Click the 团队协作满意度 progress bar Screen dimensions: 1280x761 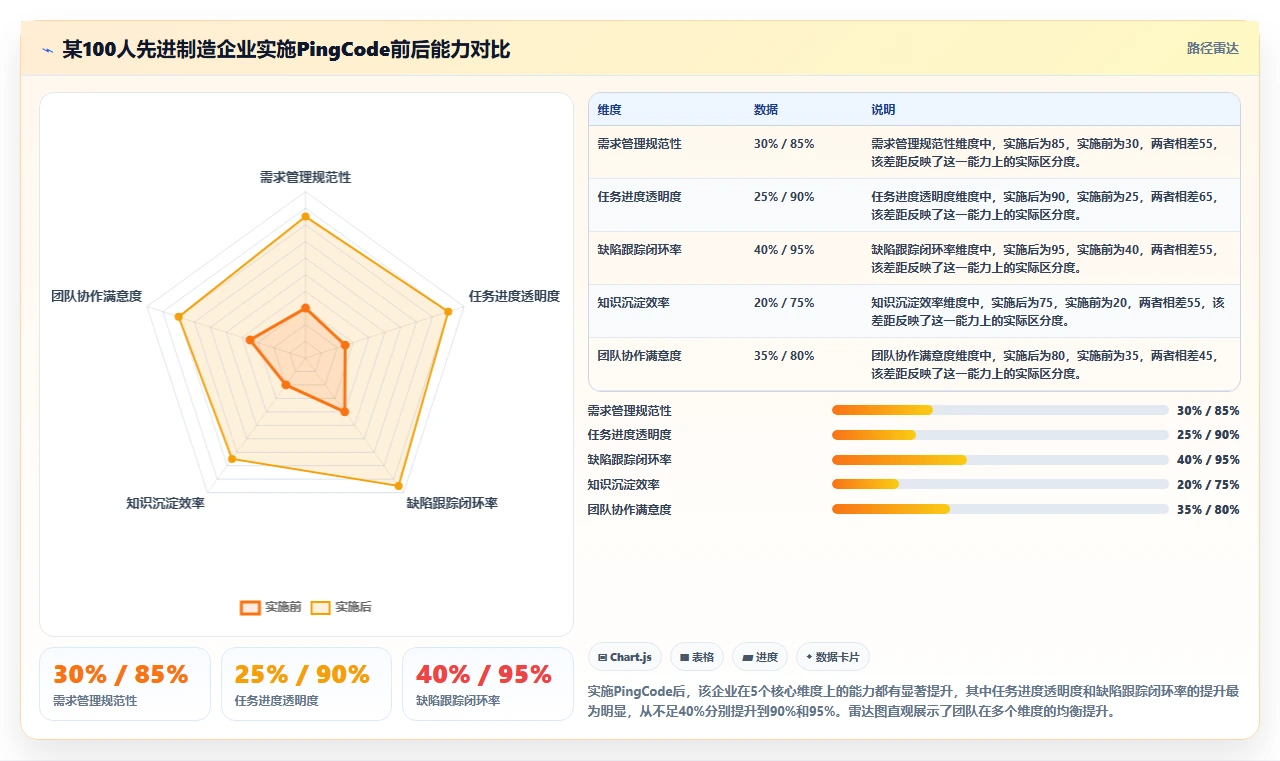[x=1000, y=509]
